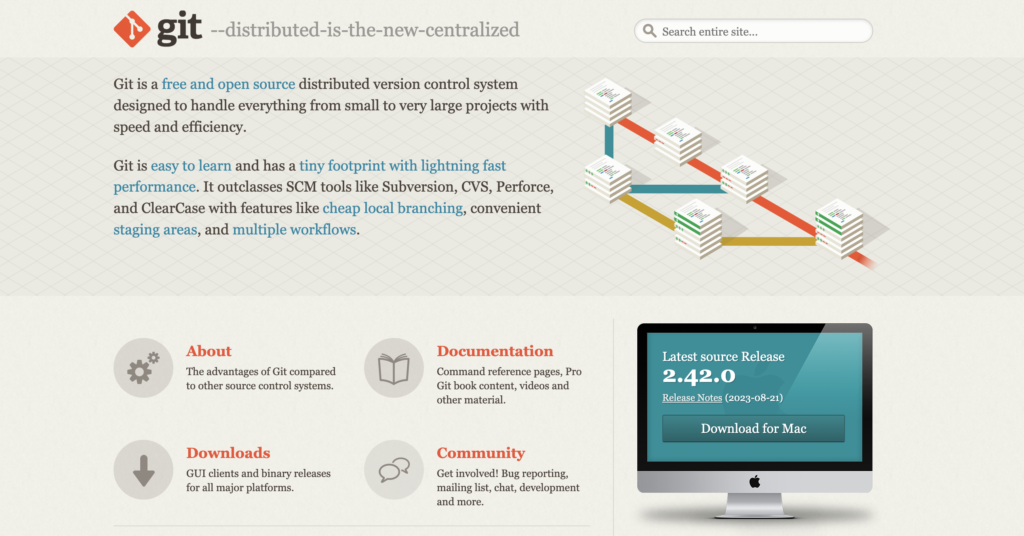The image size is (1024, 536).
Task: Click the Community speech bubbles icon
Action: (394, 469)
